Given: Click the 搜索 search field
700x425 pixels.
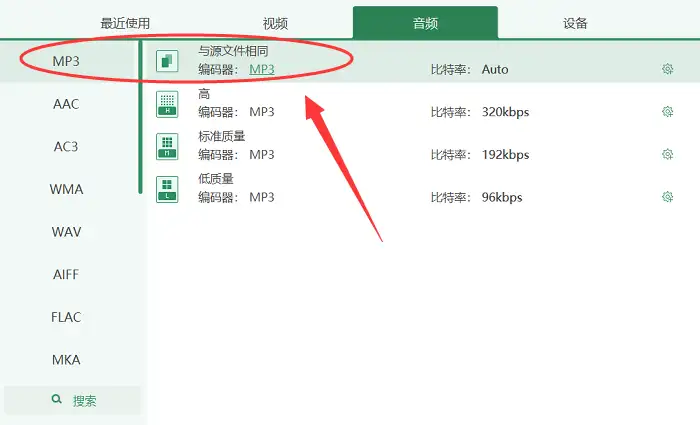Looking at the screenshot, I should coord(72,400).
